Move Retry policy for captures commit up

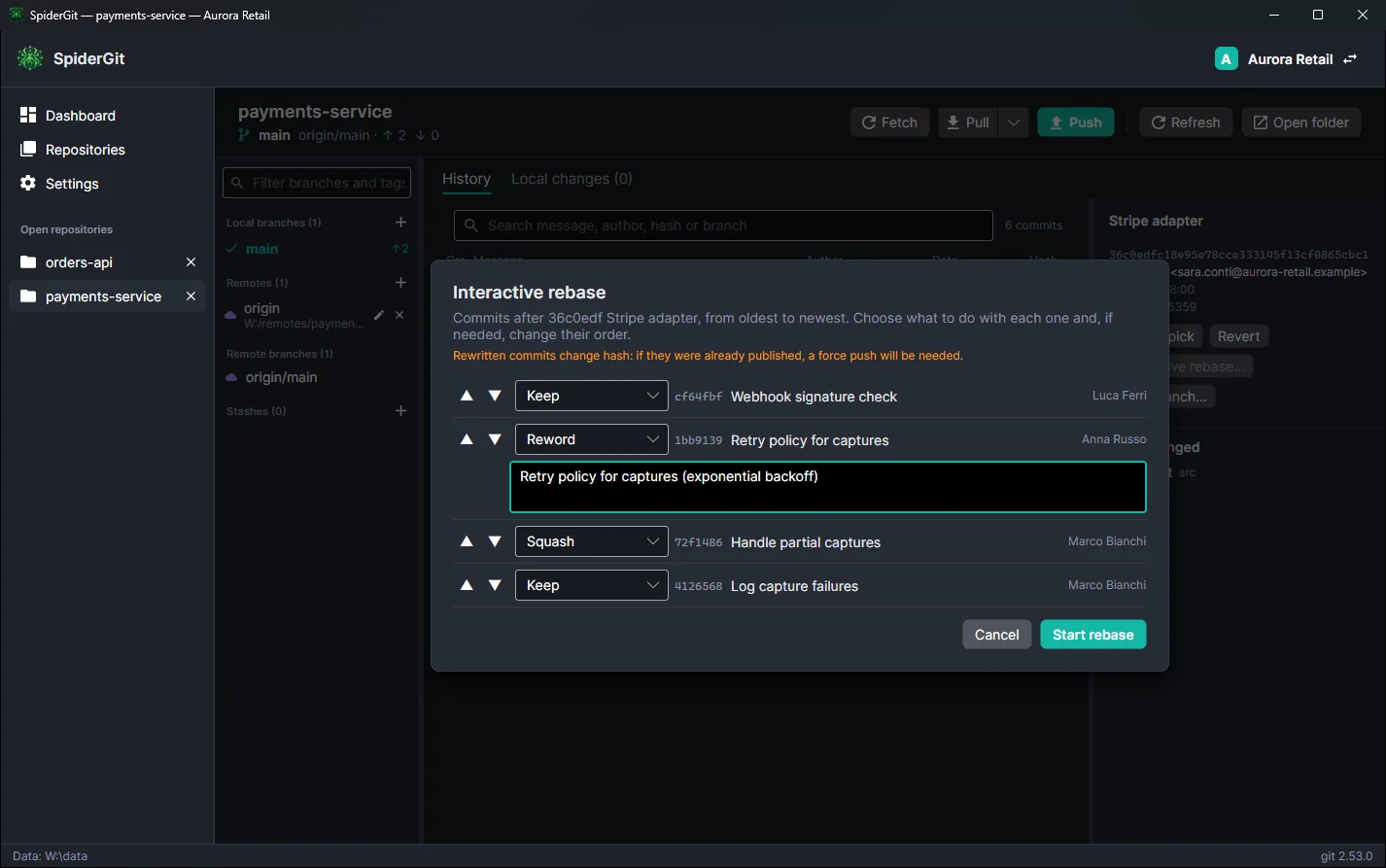(467, 439)
